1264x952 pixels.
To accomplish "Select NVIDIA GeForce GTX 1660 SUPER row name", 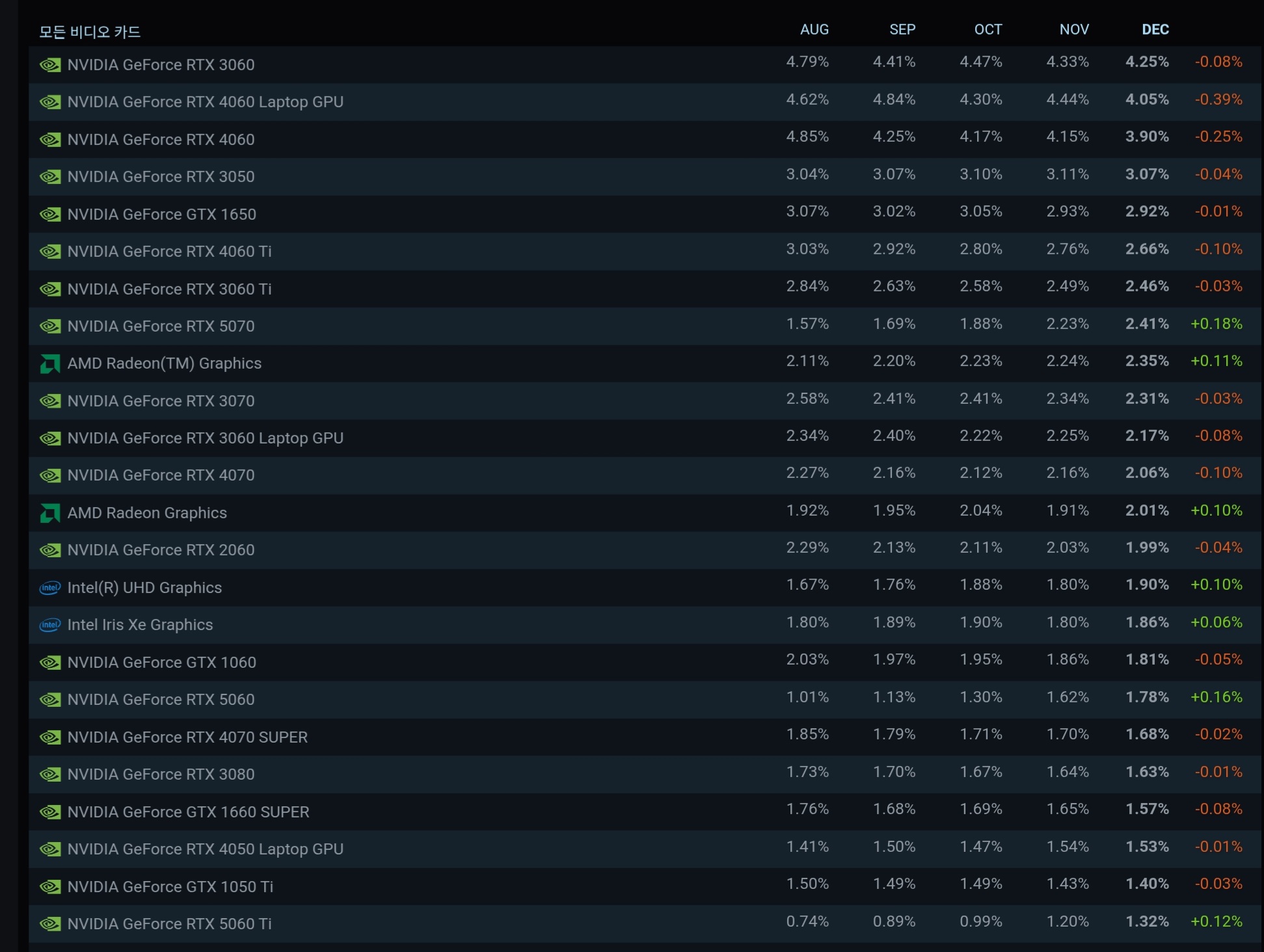I will click(x=188, y=812).
